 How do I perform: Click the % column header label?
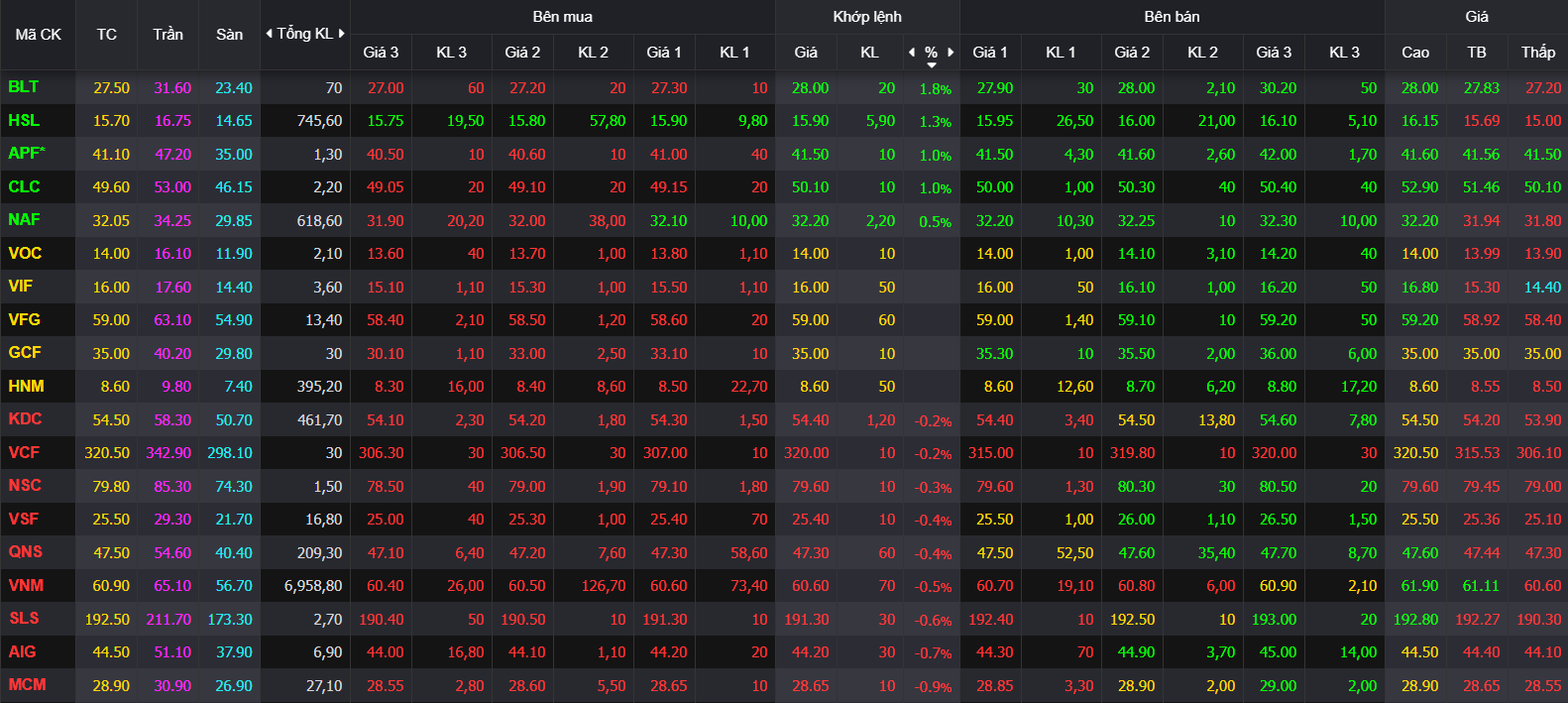click(x=931, y=53)
